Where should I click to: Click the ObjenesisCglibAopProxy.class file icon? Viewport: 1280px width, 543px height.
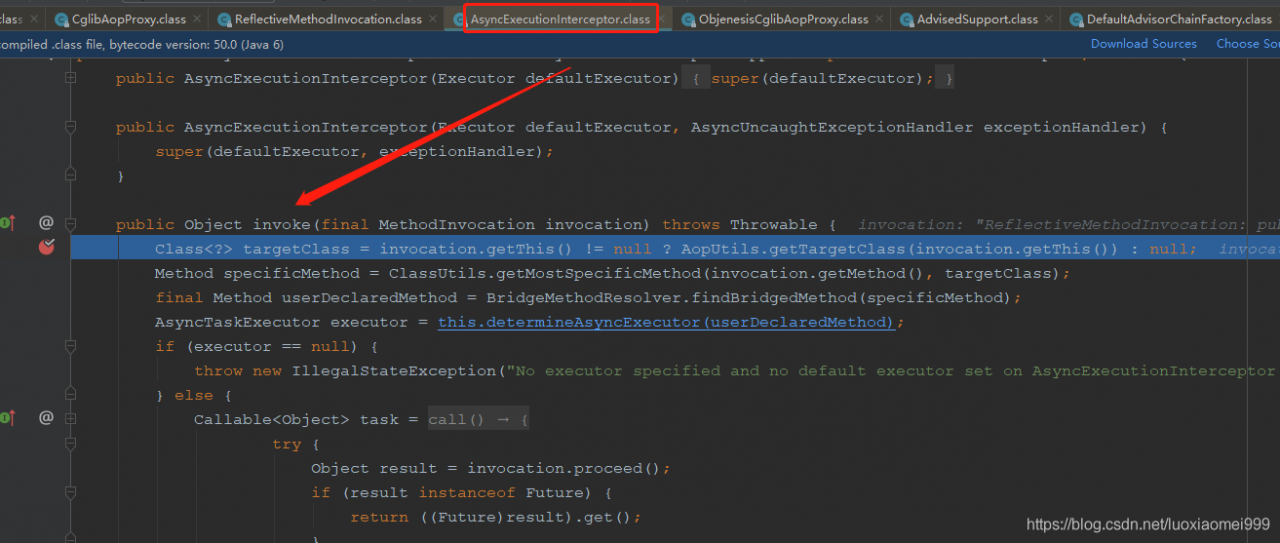(690, 19)
